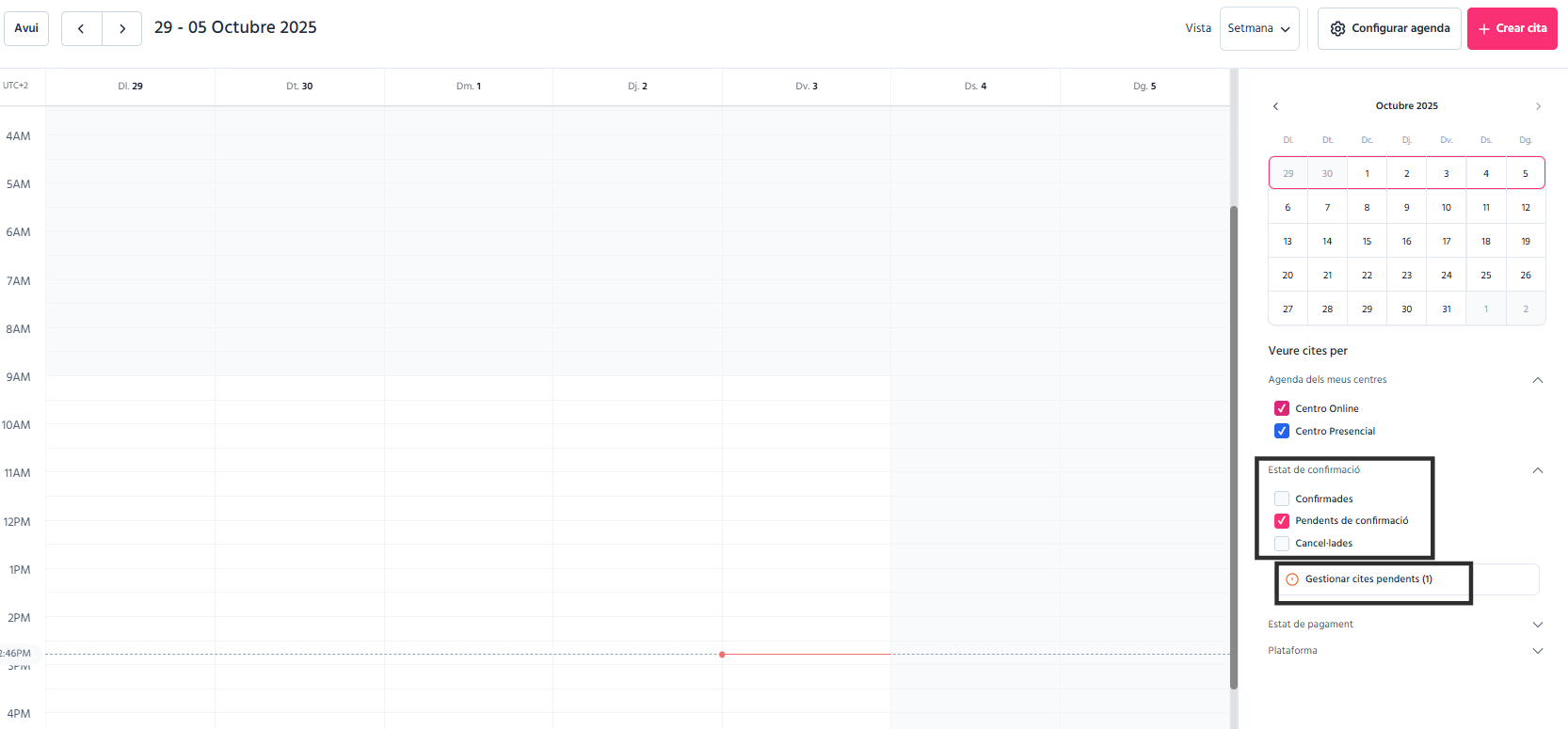Click the 29 - 05 Octubre 2025 heading
Screen dimensions: 1568x729
[x=235, y=27]
